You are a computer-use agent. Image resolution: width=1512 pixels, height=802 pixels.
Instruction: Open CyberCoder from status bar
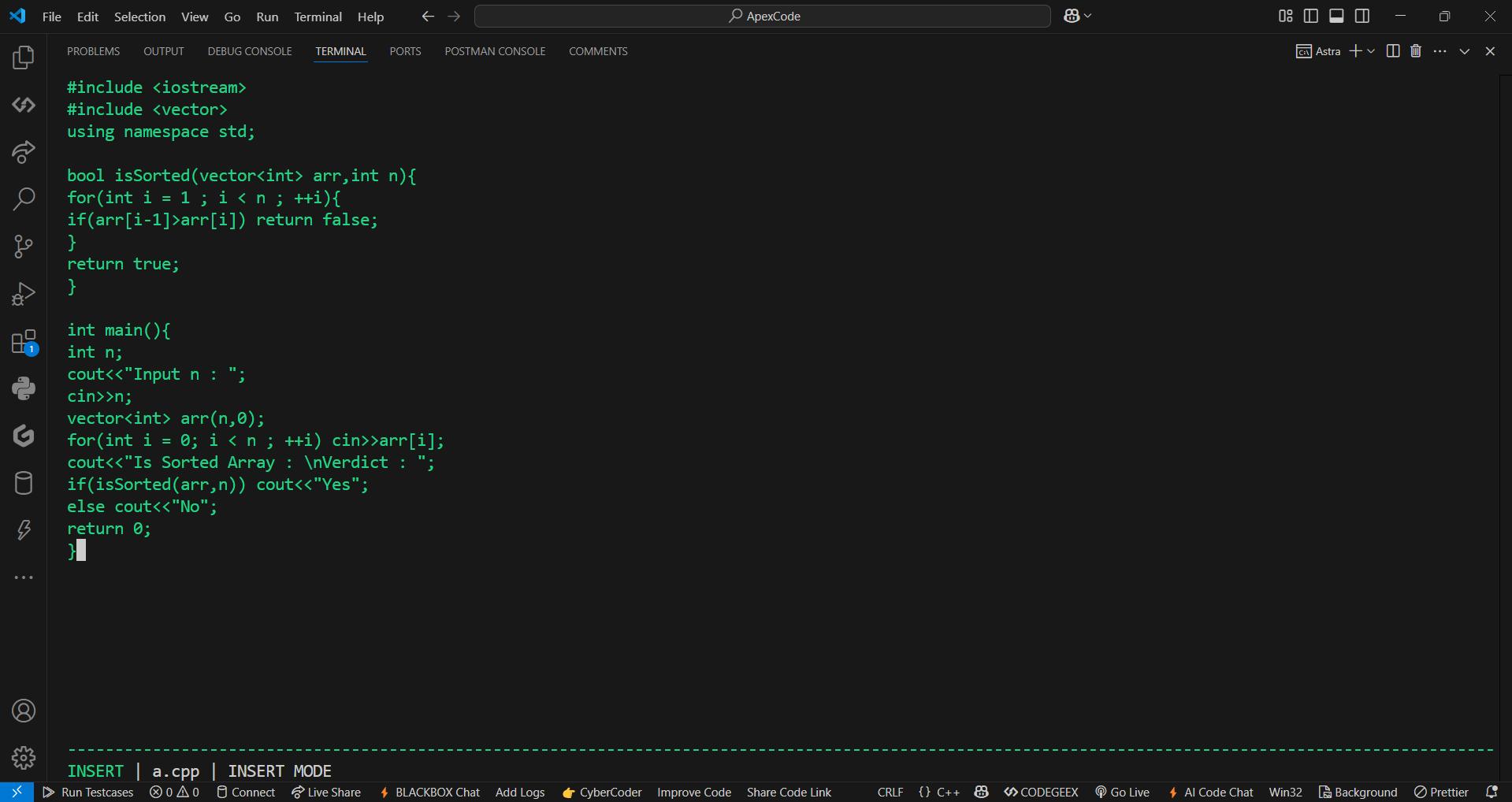click(x=602, y=792)
